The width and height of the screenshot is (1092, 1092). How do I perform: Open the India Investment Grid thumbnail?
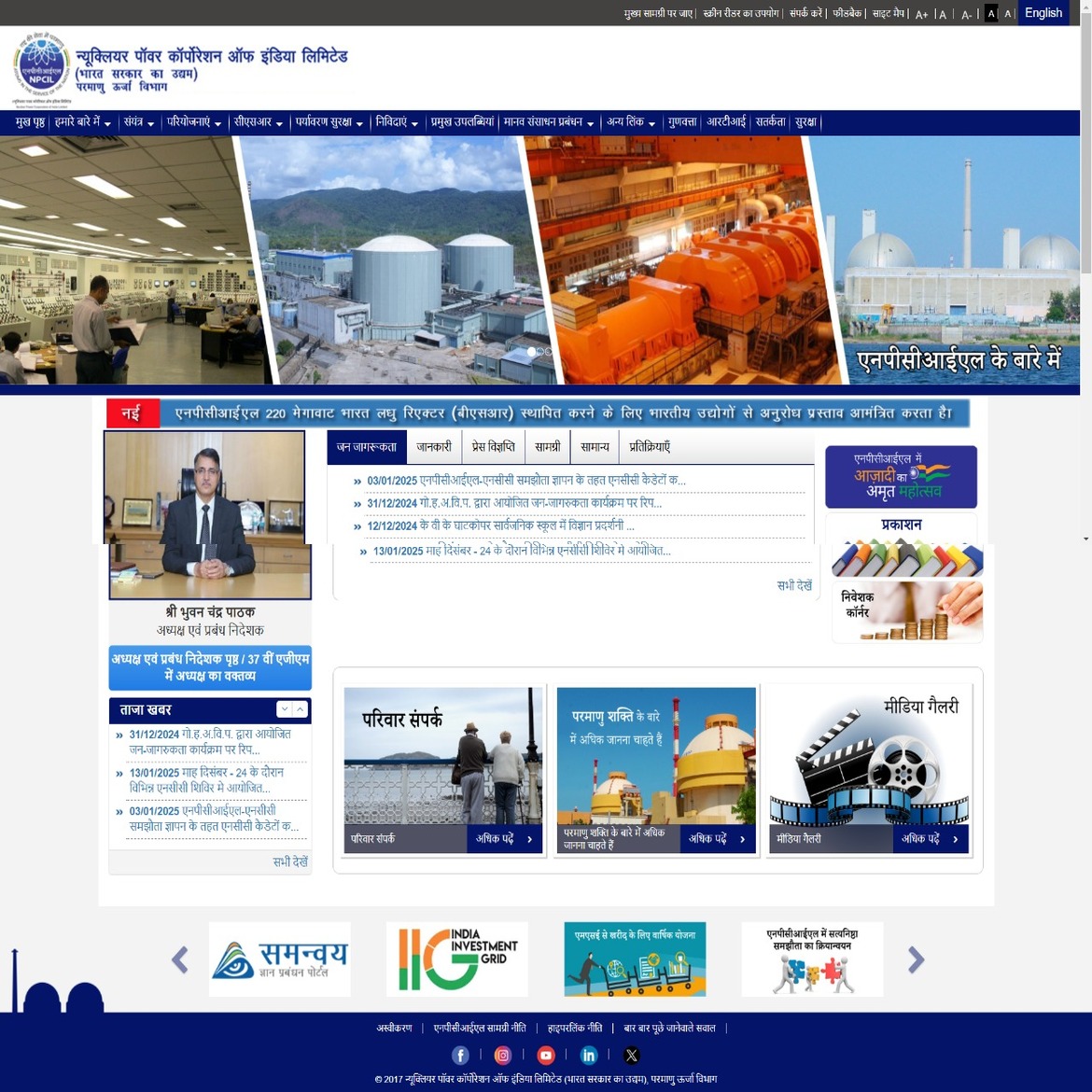tap(457, 959)
